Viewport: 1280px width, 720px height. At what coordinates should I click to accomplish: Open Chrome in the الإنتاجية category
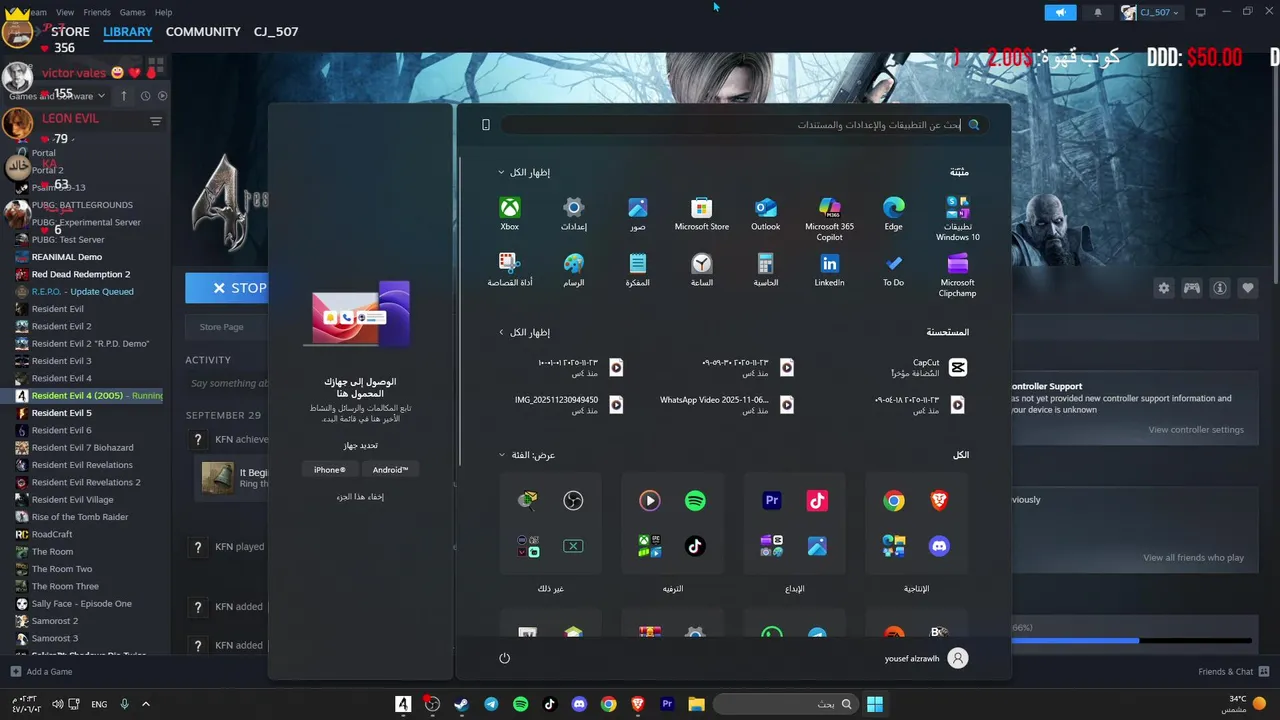pyautogui.click(x=894, y=501)
